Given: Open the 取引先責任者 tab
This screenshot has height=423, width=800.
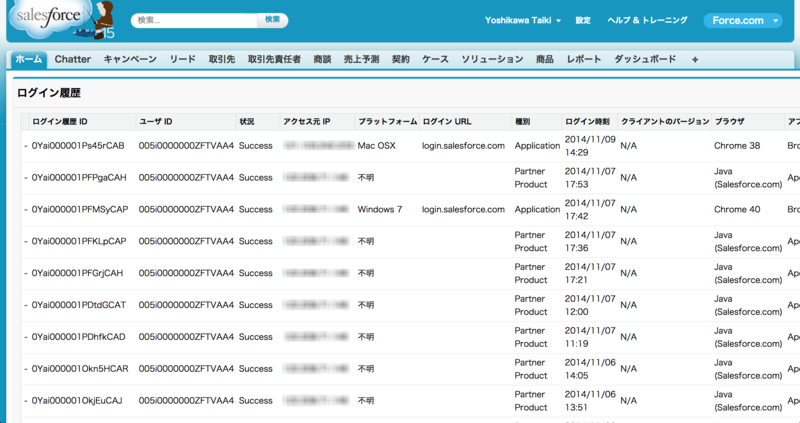Looking at the screenshot, I should pyautogui.click(x=274, y=59).
